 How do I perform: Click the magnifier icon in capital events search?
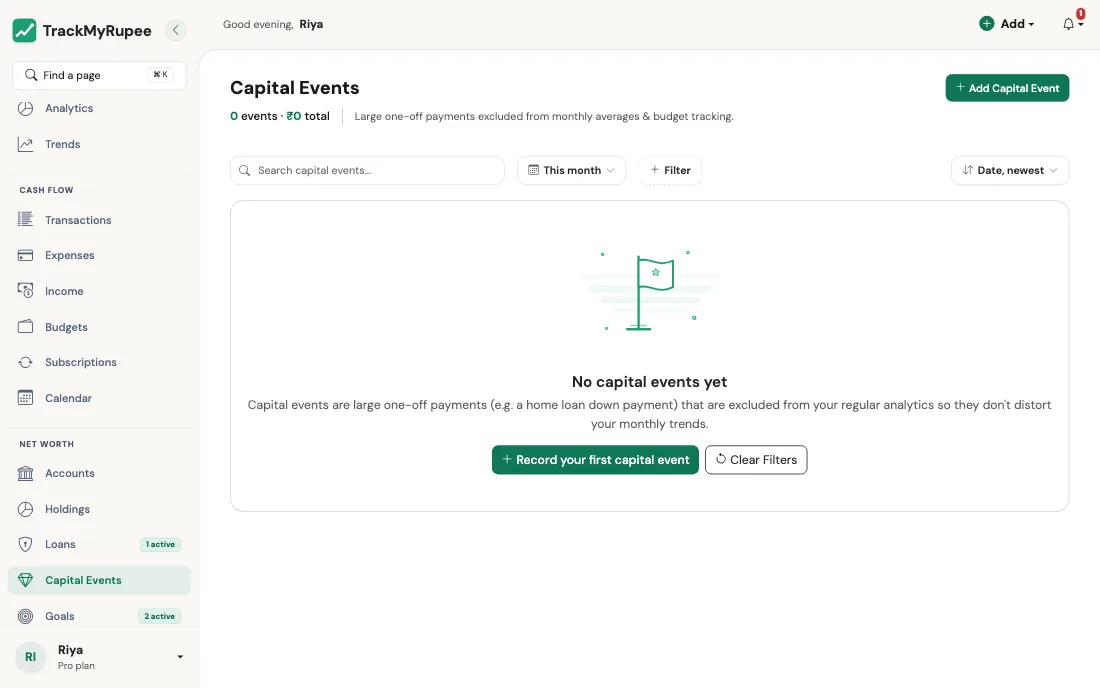coord(244,170)
